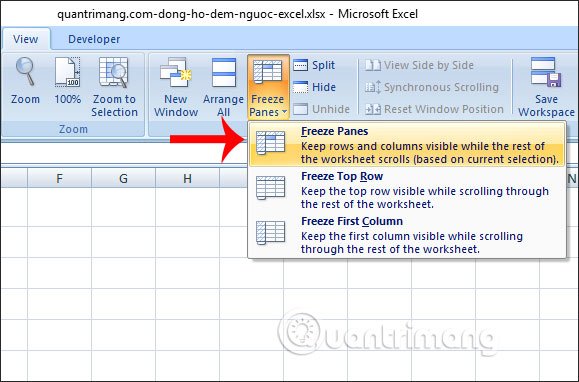Click the Save Workspace icon
This screenshot has width=579, height=382.
coord(546,72)
